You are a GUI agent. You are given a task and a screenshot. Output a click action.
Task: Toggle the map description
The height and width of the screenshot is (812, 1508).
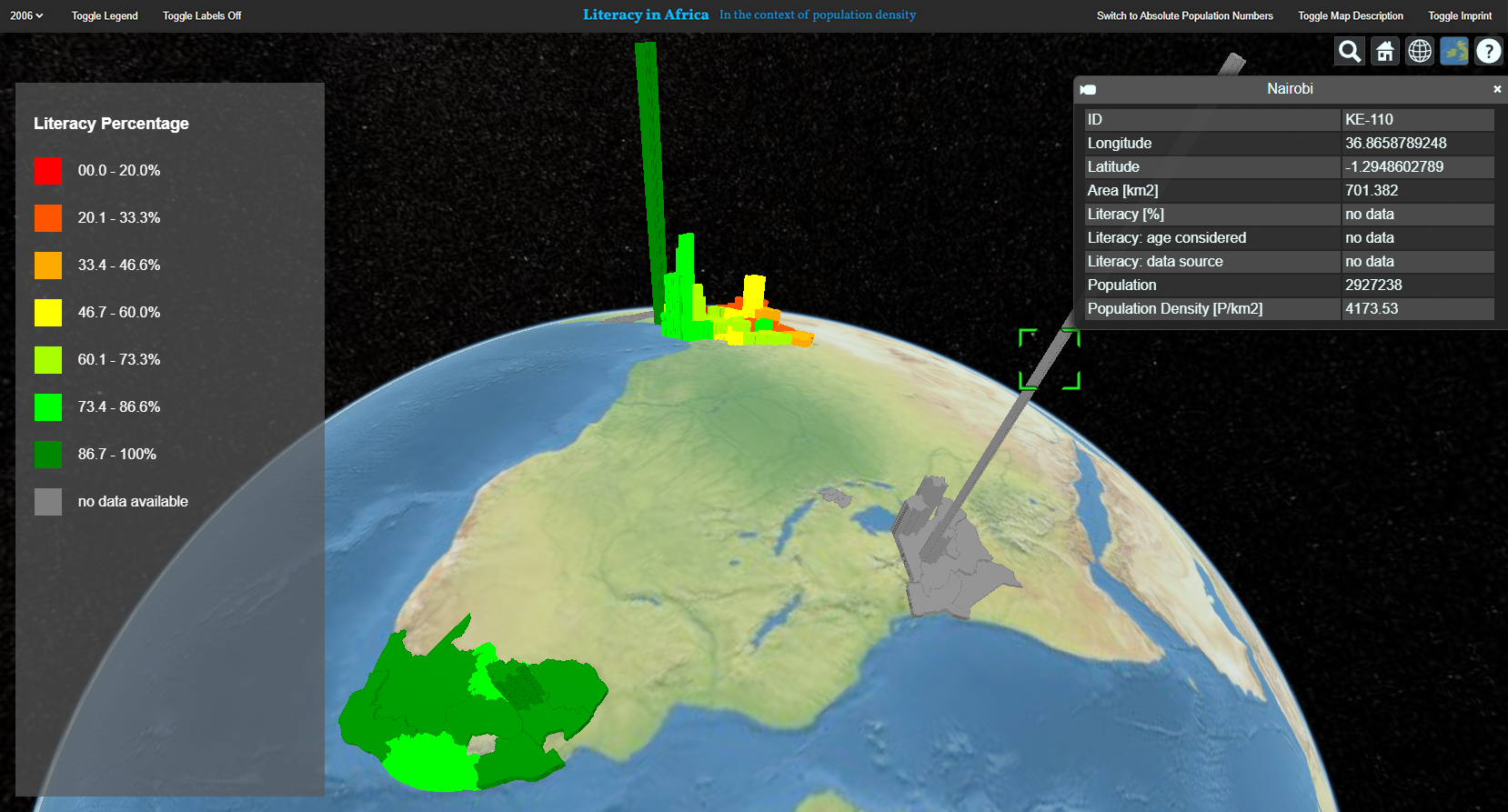(x=1351, y=15)
